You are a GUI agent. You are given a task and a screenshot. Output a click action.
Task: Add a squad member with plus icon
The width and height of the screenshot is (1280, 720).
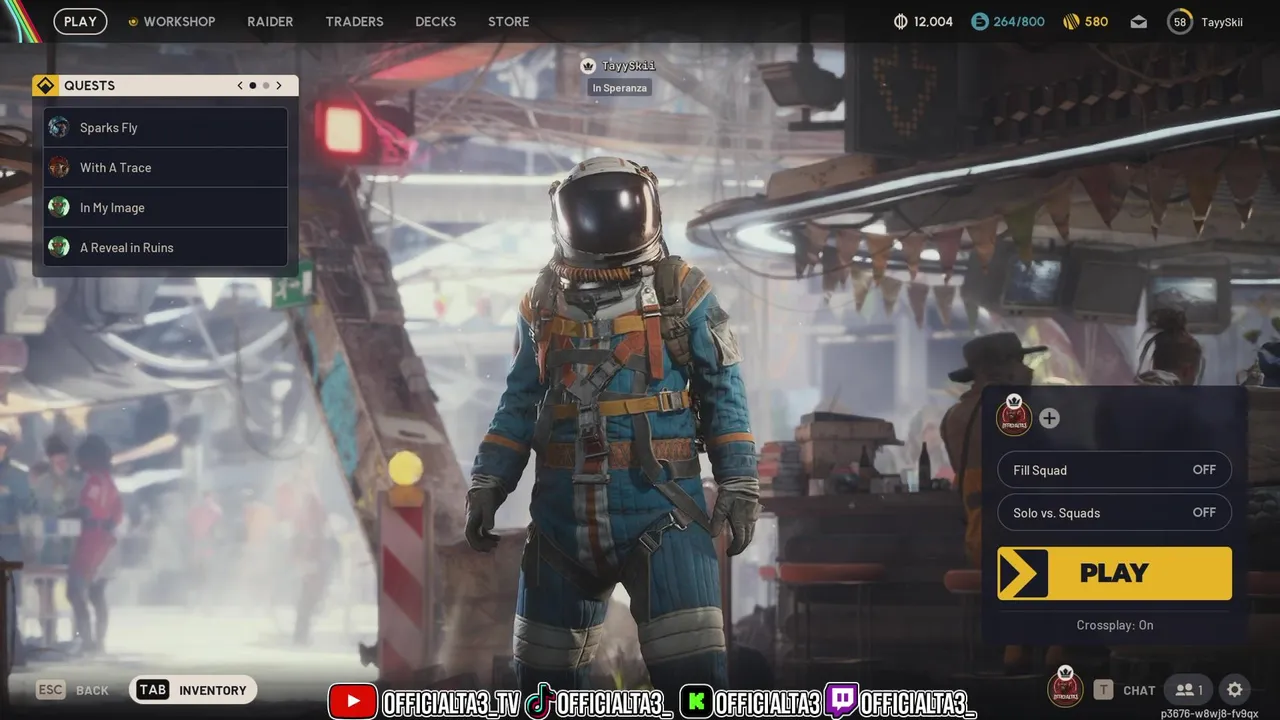coord(1049,418)
